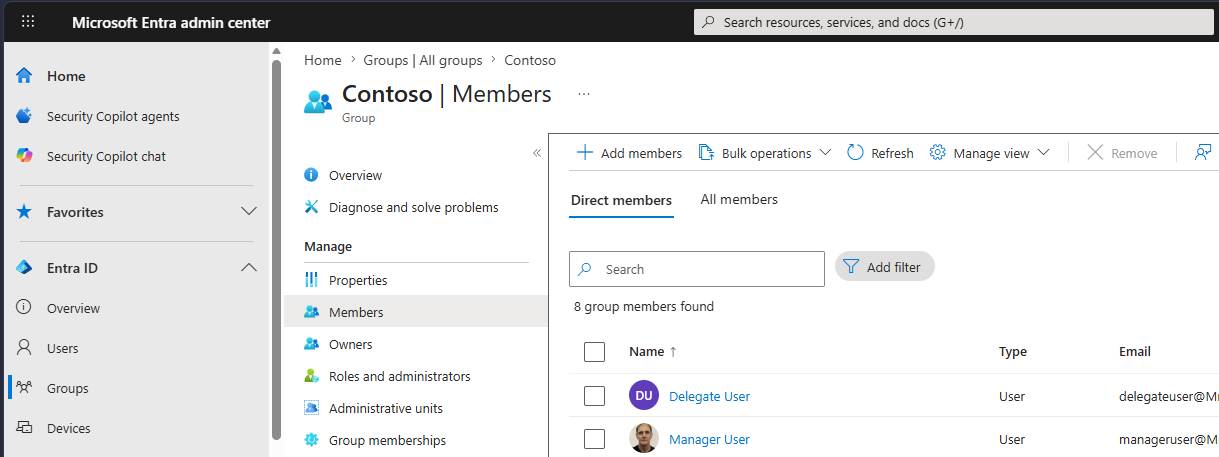Open the Bulk operations dropdown
The height and width of the screenshot is (457, 1219).
coord(765,153)
